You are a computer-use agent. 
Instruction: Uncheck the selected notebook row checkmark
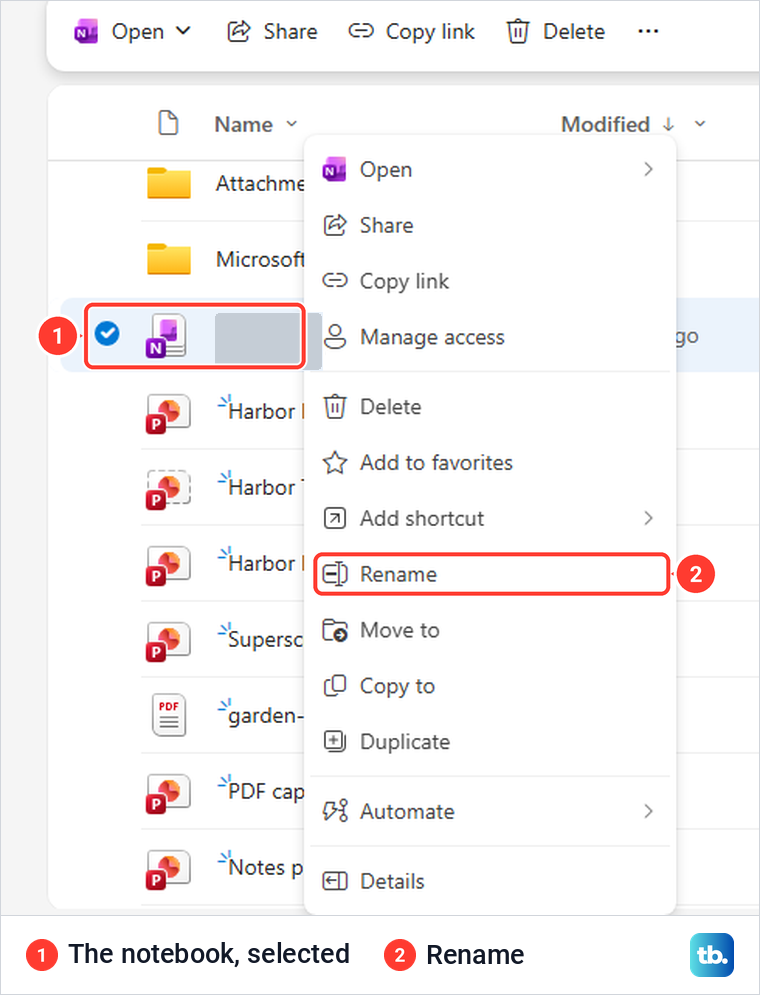[107, 333]
